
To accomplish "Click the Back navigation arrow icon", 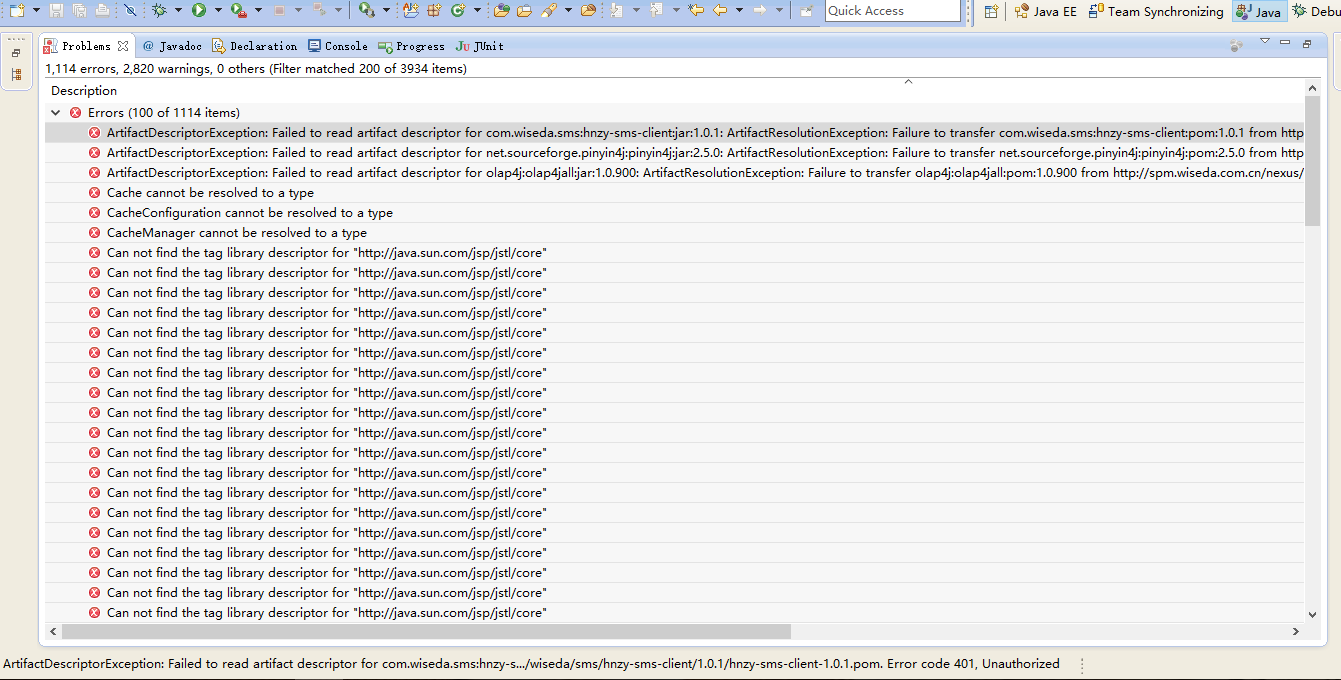I will point(720,10).
